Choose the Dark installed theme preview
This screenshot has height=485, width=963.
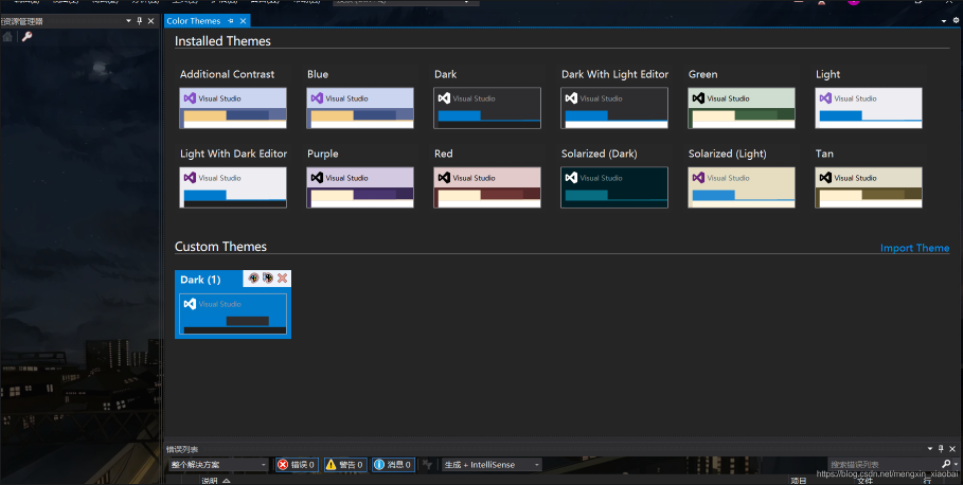tap(487, 108)
